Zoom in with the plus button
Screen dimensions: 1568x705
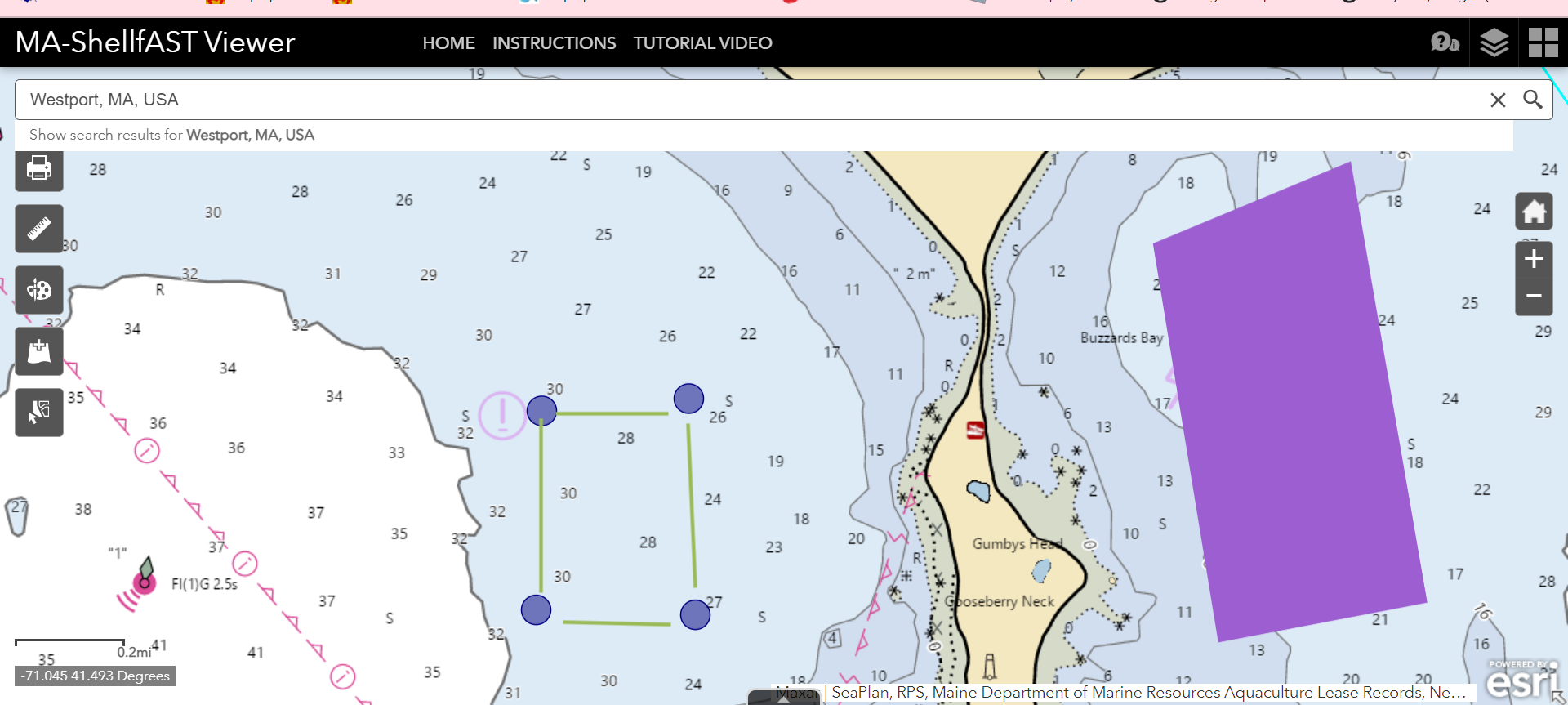[1533, 260]
